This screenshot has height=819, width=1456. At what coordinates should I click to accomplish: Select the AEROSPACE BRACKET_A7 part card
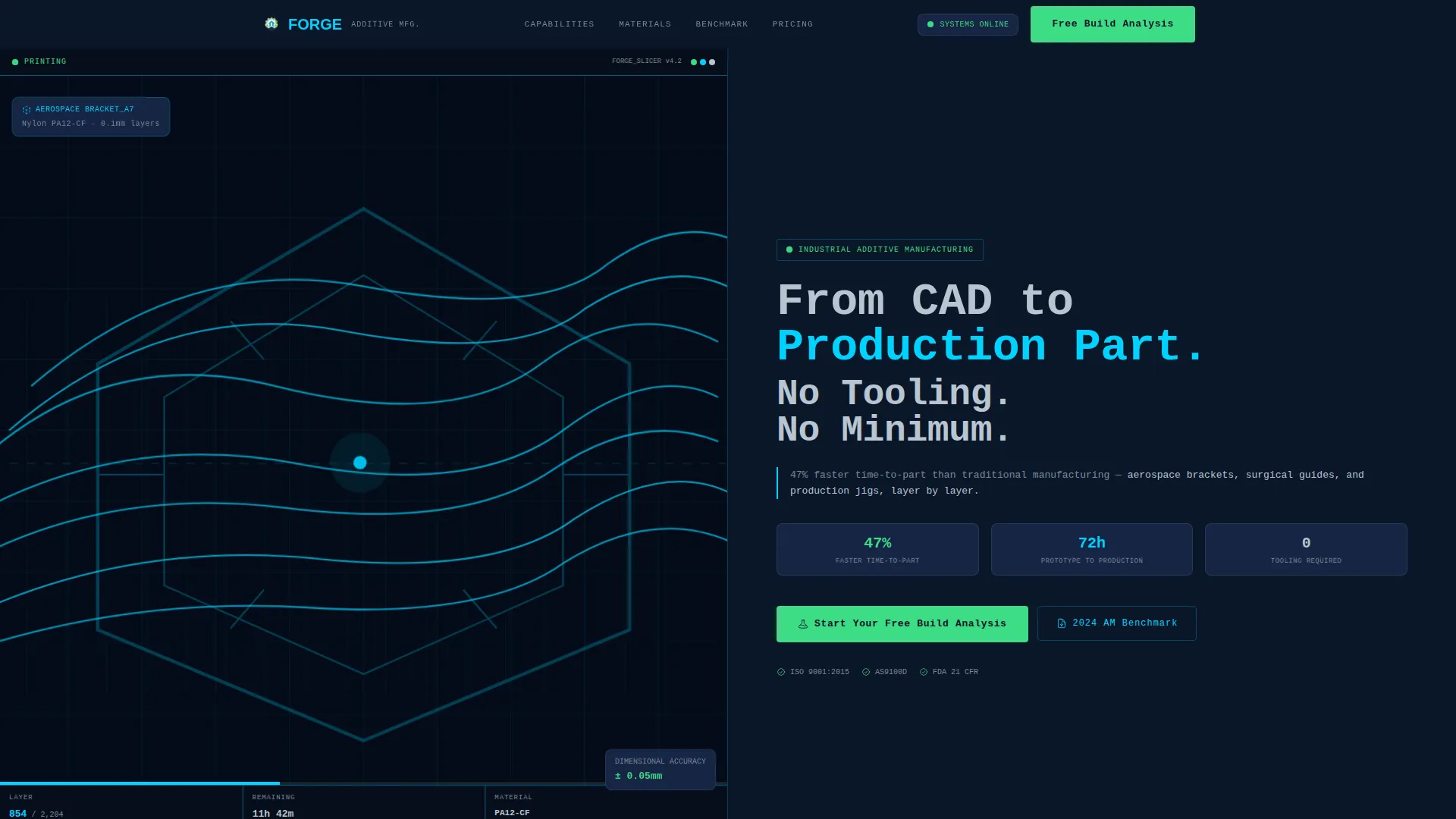91,117
